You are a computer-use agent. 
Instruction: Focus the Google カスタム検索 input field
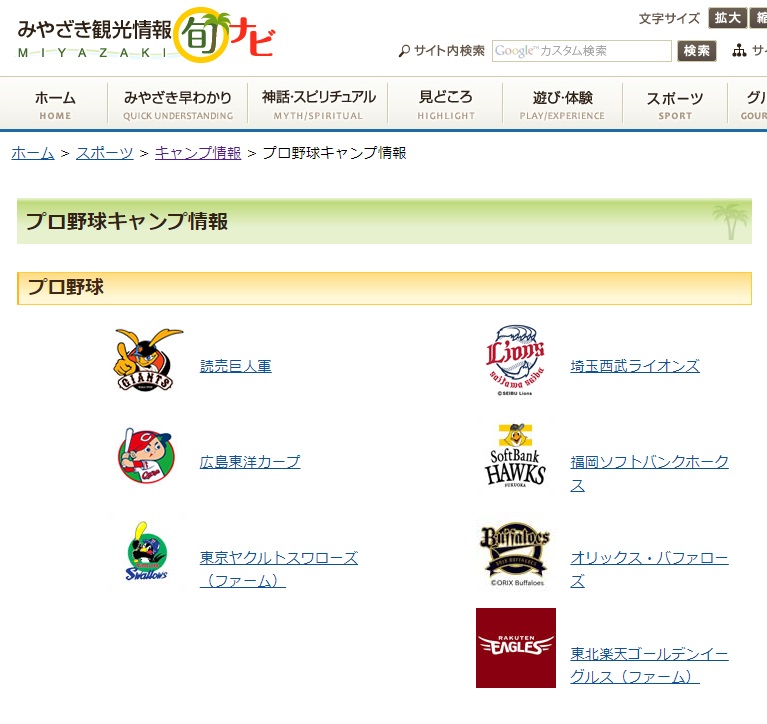pos(582,51)
